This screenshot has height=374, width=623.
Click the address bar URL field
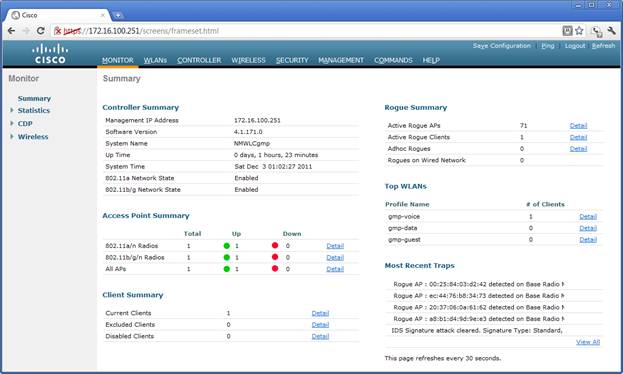click(x=305, y=31)
